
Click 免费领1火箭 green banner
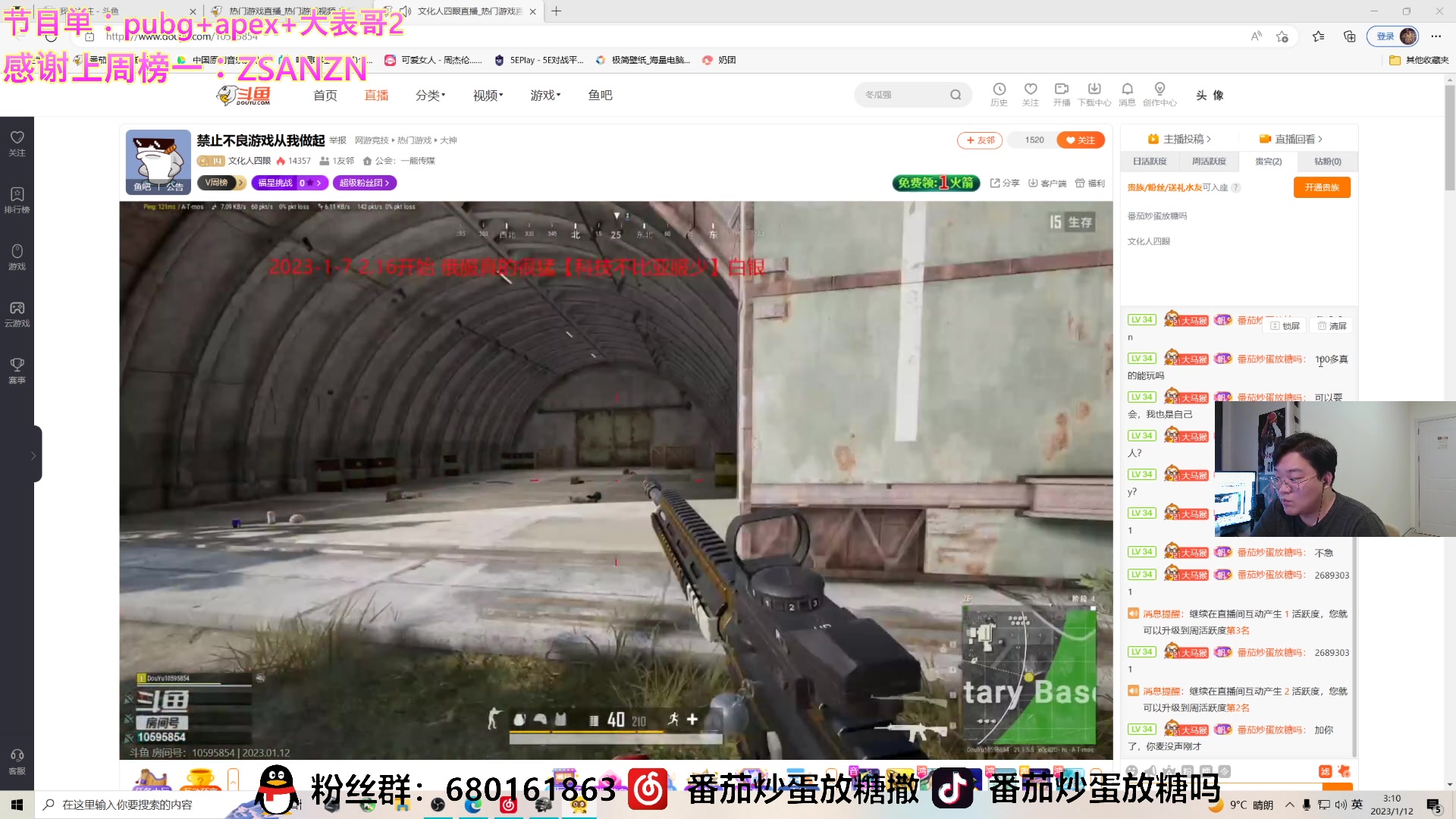click(x=937, y=183)
